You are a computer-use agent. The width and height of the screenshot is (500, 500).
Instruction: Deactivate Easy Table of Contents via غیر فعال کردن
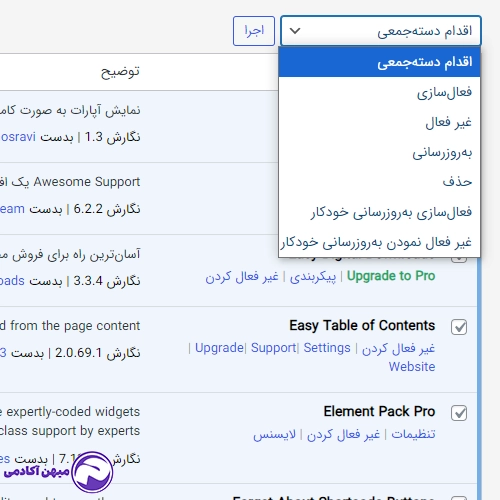tap(398, 349)
